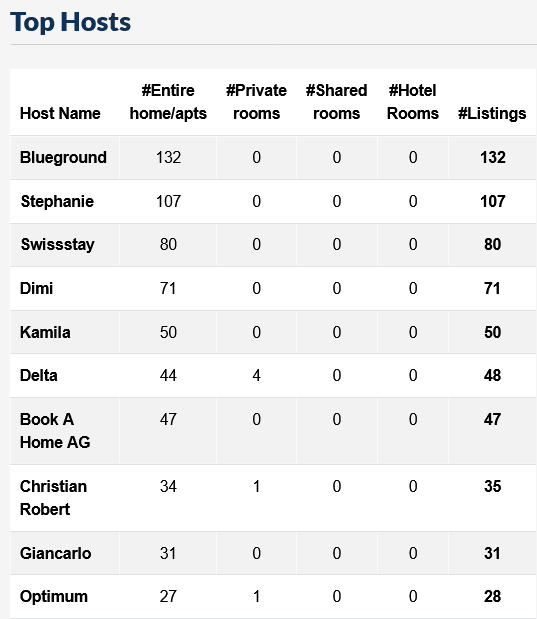The image size is (537, 619).
Task: Click the #Entire home/apts column header
Action: (x=168, y=102)
